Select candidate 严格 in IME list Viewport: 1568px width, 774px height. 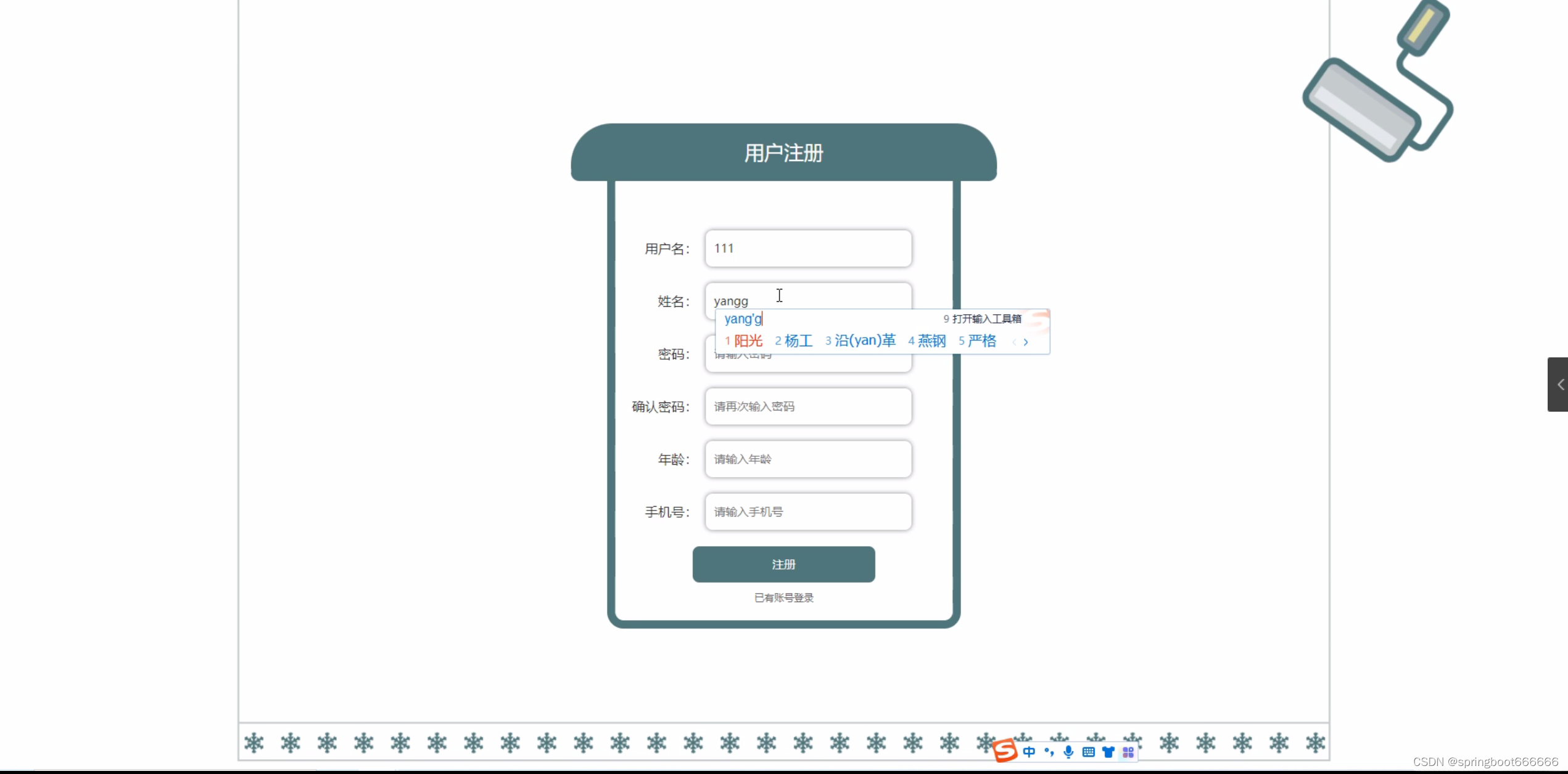coord(981,341)
